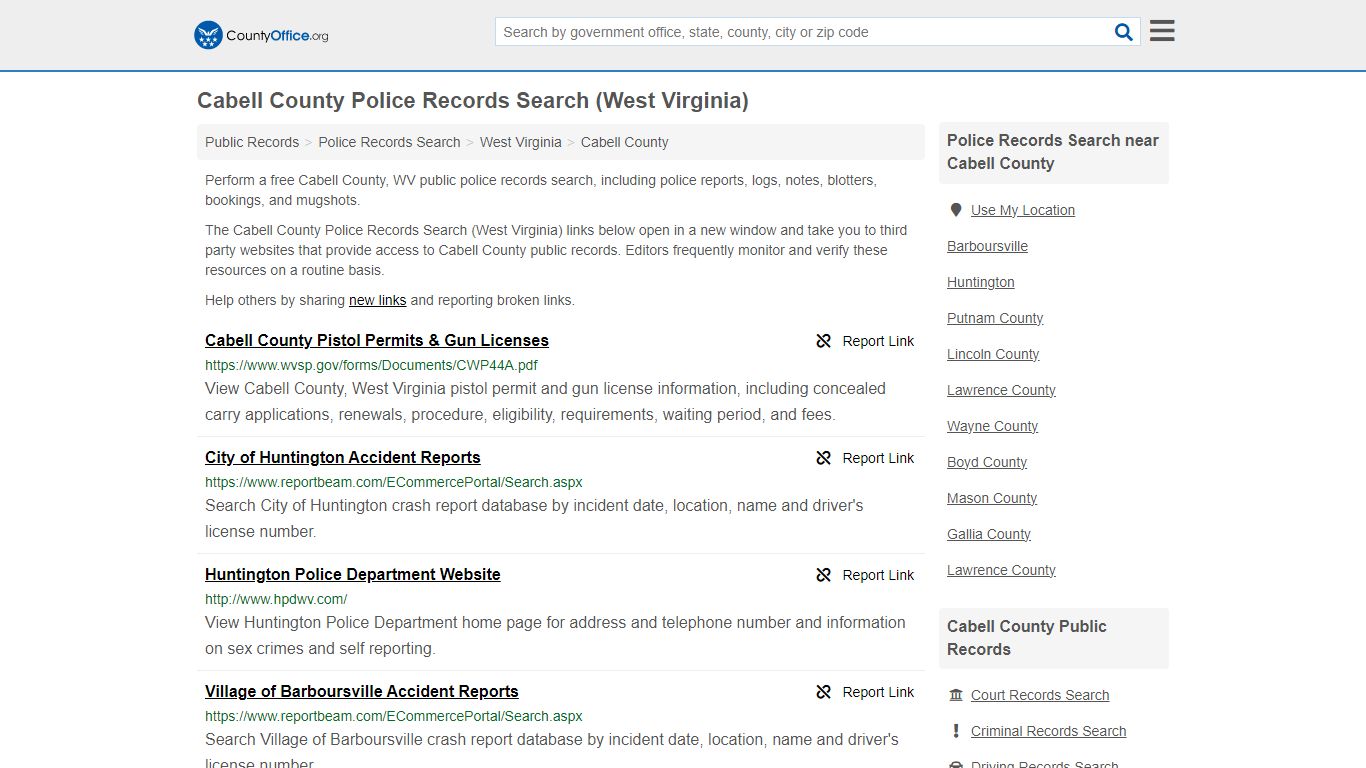
Task: Click the CountyOffice.org logo
Action: (x=261, y=35)
